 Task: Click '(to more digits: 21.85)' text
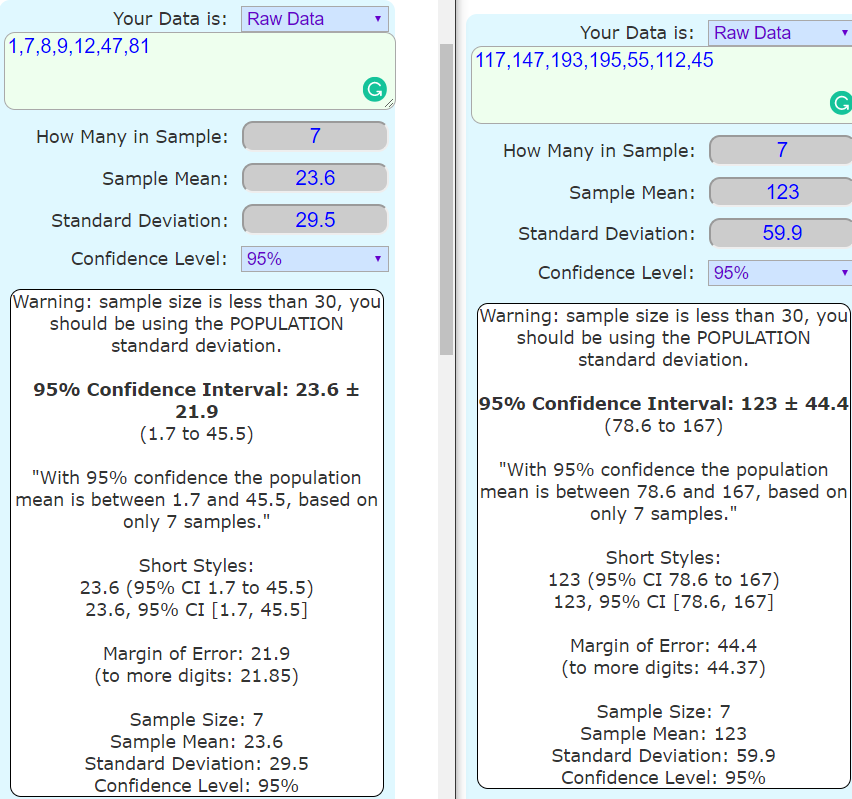point(196,676)
